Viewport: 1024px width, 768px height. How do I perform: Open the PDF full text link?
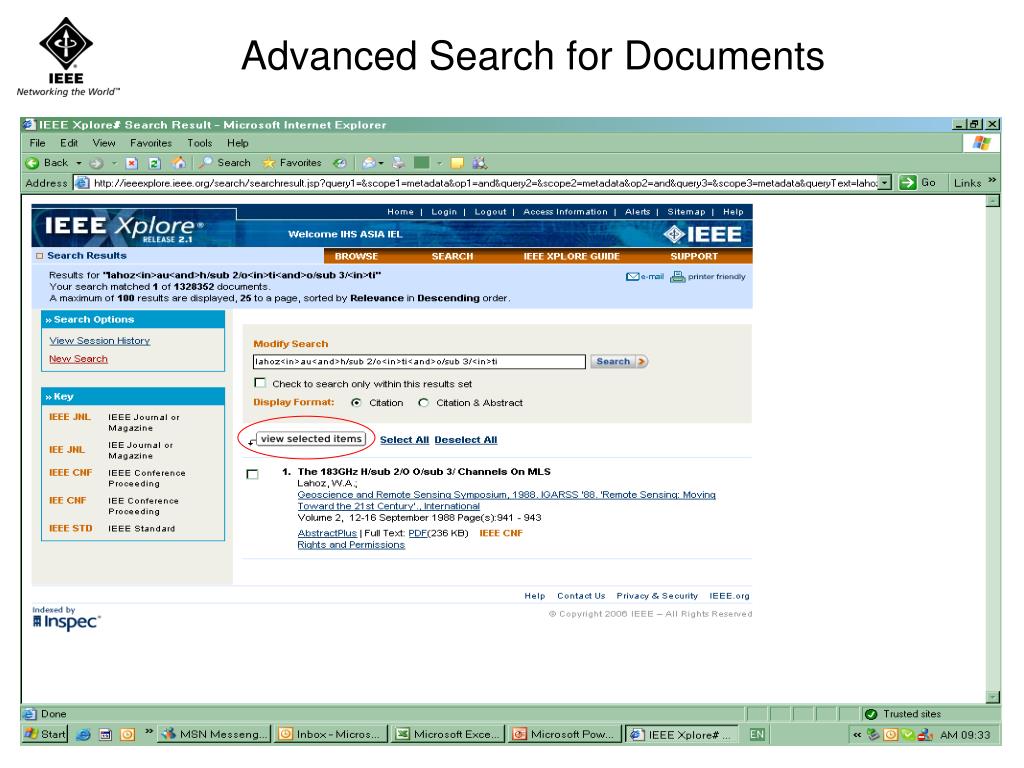coord(418,534)
